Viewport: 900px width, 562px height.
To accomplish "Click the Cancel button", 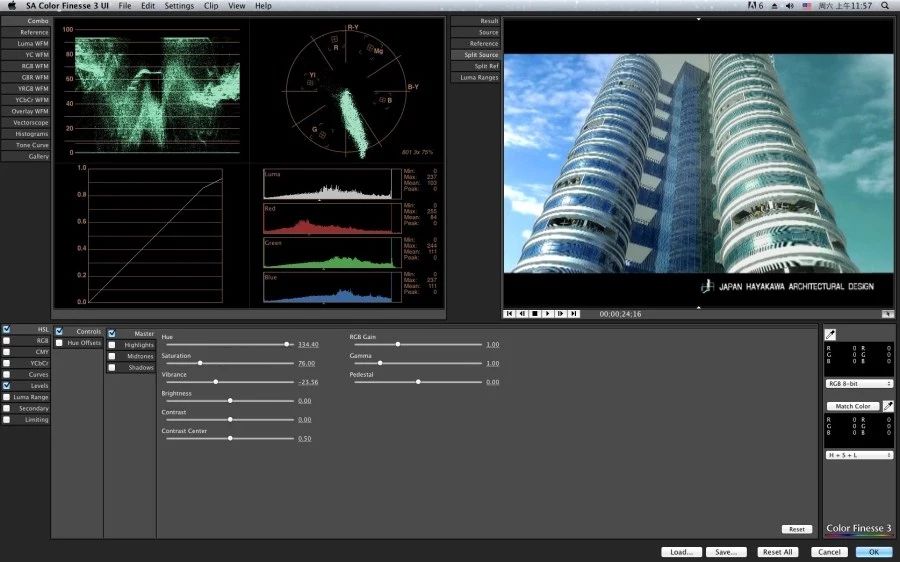I will [829, 552].
